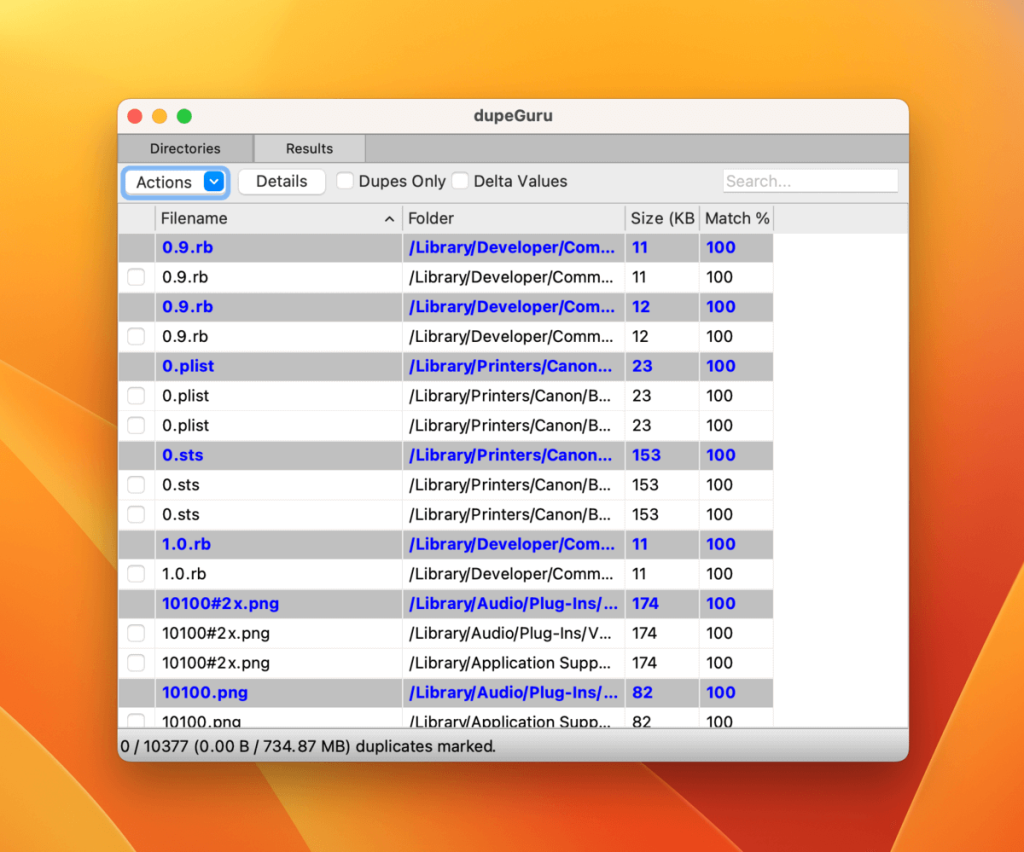This screenshot has height=852, width=1024.
Task: Click the Details button
Action: tap(281, 182)
